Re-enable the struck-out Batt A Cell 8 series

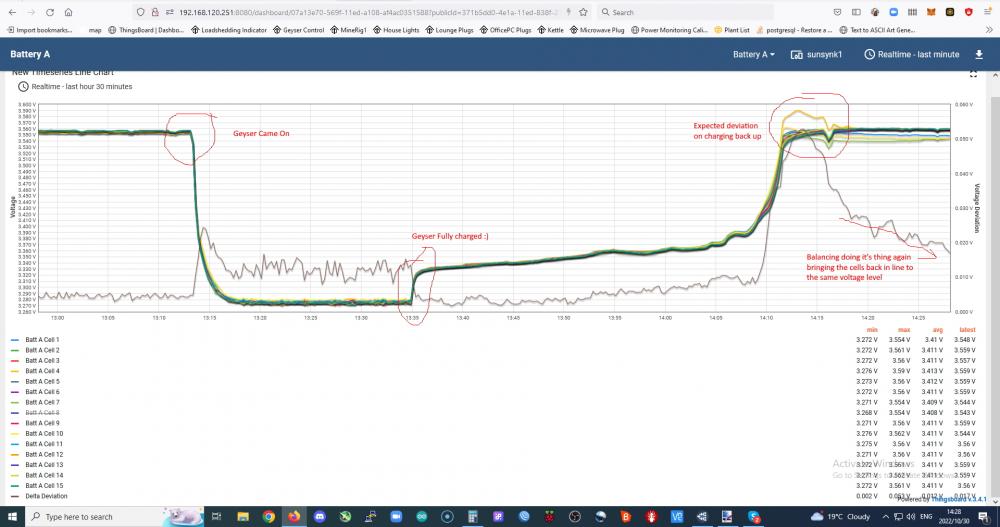42,413
